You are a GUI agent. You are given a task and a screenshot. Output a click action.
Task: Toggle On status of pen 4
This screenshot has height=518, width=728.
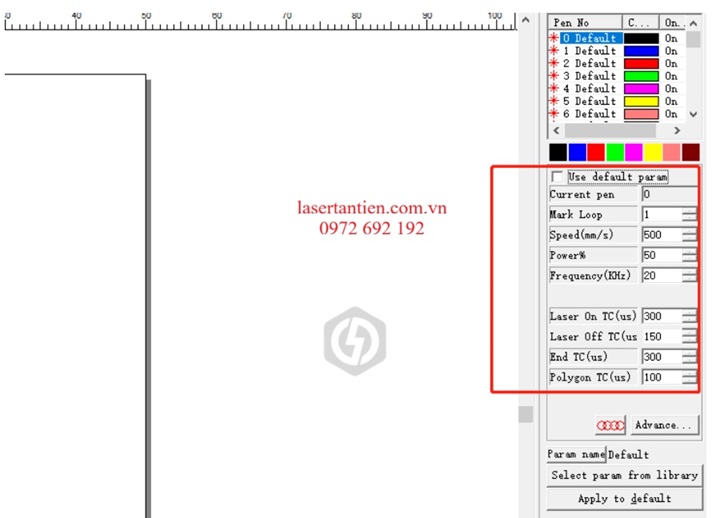click(x=670, y=89)
